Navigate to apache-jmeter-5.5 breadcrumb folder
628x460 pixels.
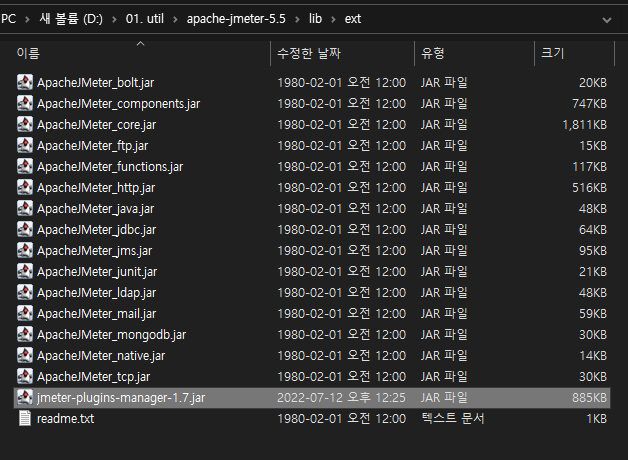pos(236,19)
